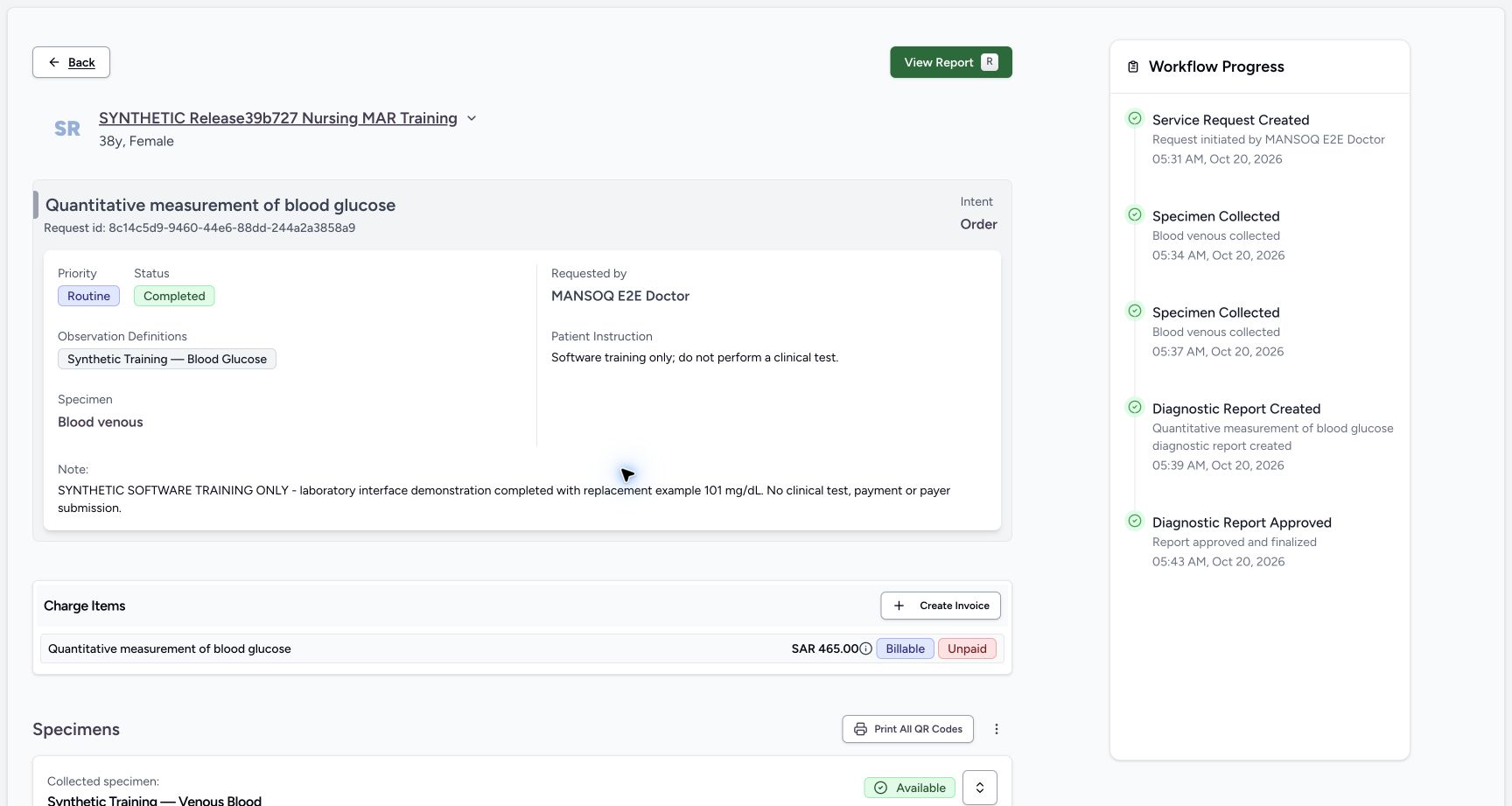Click Workflow Progress clipboard icon
Screen dimensions: 1512x806
click(x=1133, y=67)
